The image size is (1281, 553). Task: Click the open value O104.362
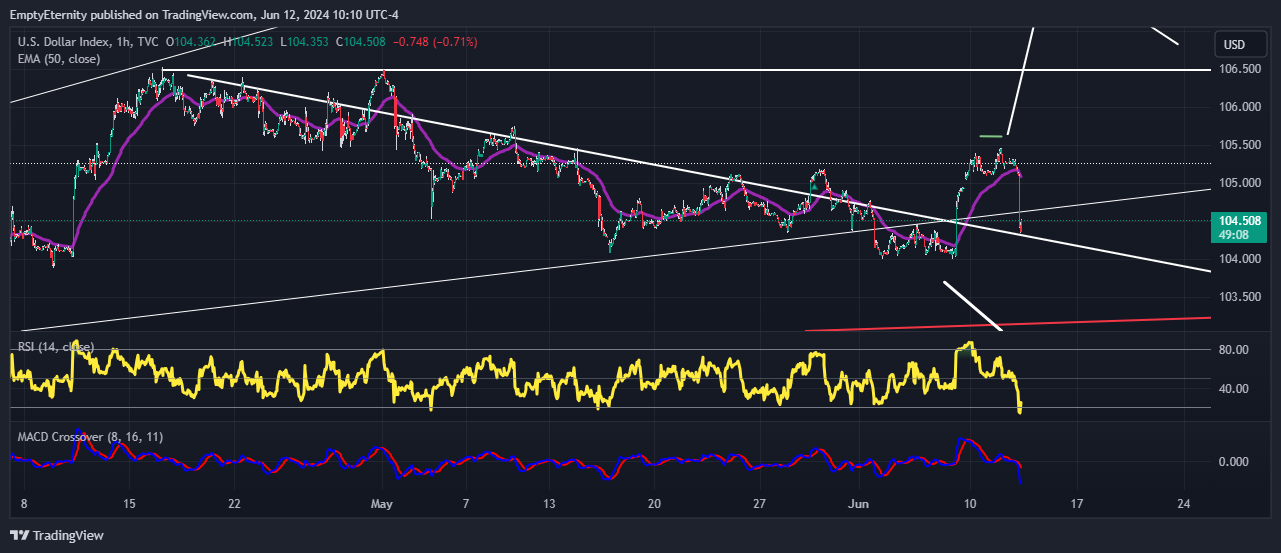tap(192, 42)
